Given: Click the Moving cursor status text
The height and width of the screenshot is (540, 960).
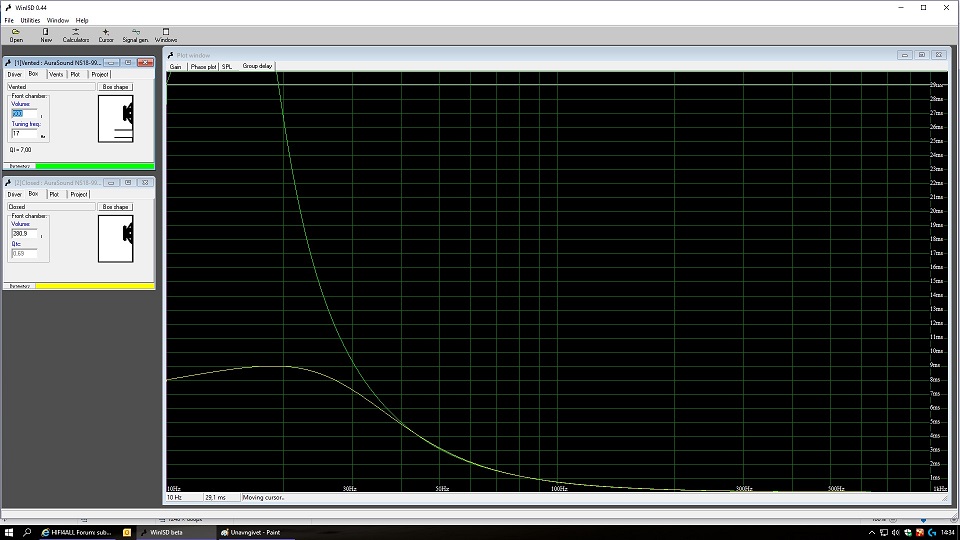Looking at the screenshot, I should click(x=263, y=498).
